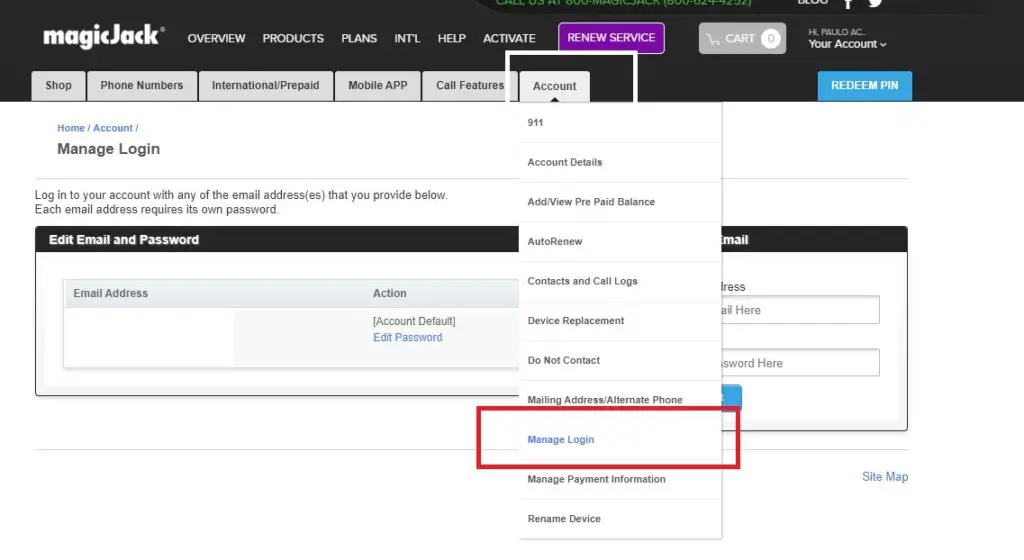The image size is (1024, 560).
Task: Choose Account Details in the dropdown
Action: click(565, 162)
